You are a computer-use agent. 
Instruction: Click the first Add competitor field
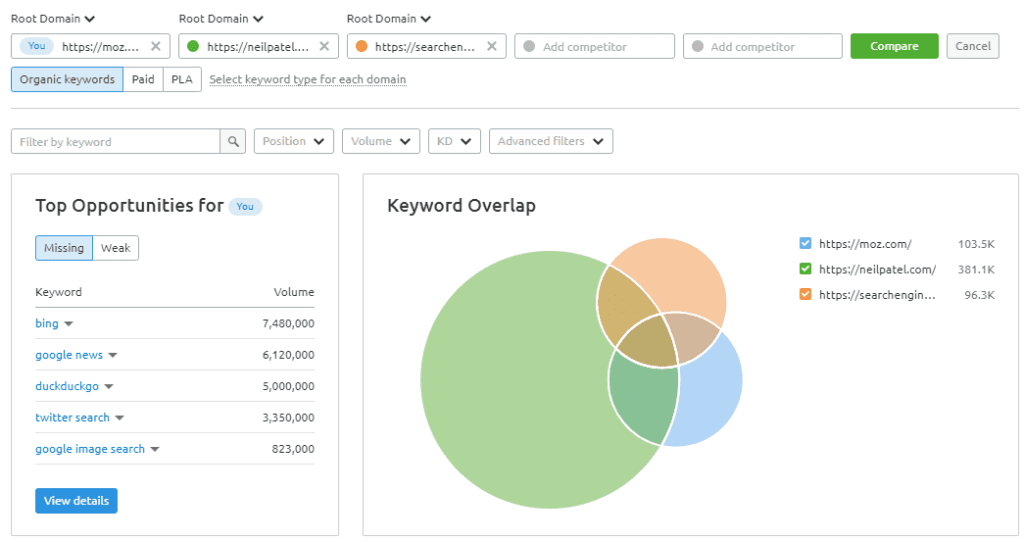[x=594, y=46]
